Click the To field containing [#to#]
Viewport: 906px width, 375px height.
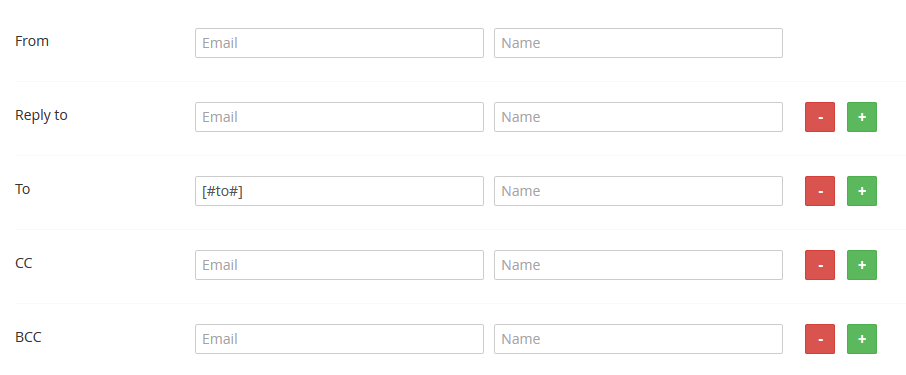coord(339,191)
